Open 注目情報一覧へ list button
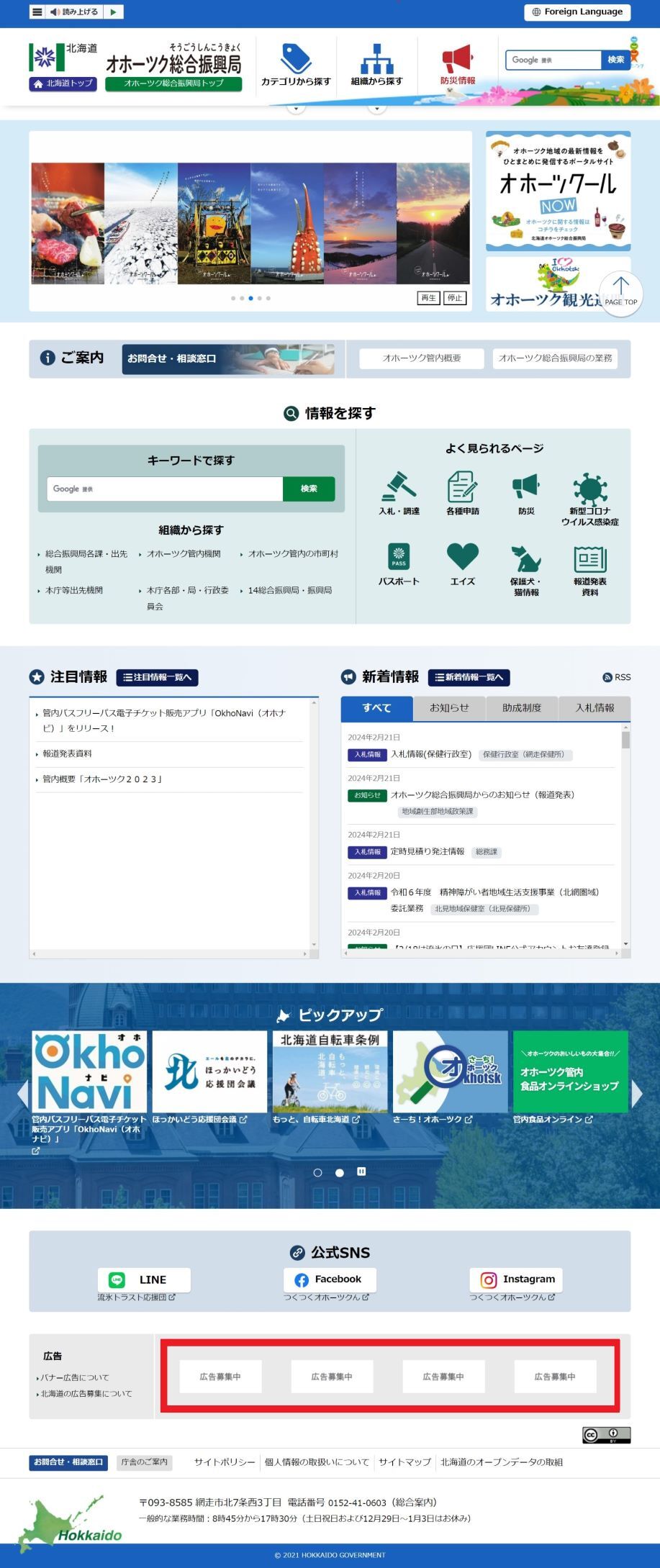Screen dimensions: 660x1568 (157, 677)
